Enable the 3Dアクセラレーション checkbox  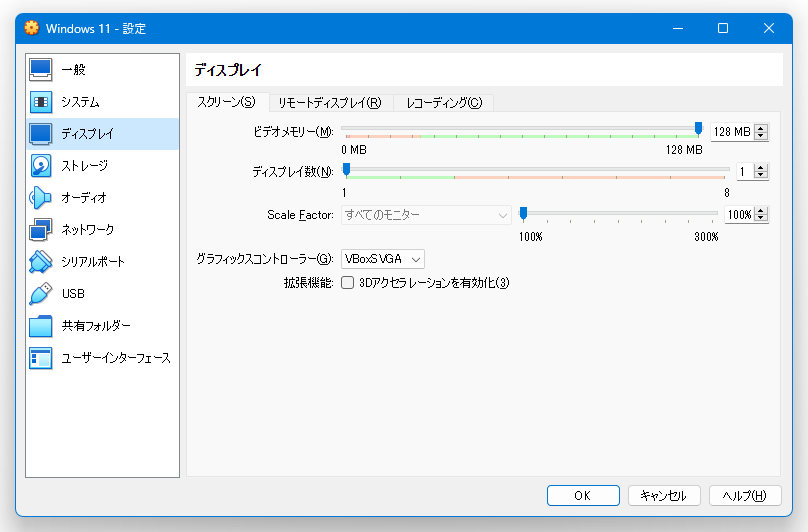click(x=348, y=282)
